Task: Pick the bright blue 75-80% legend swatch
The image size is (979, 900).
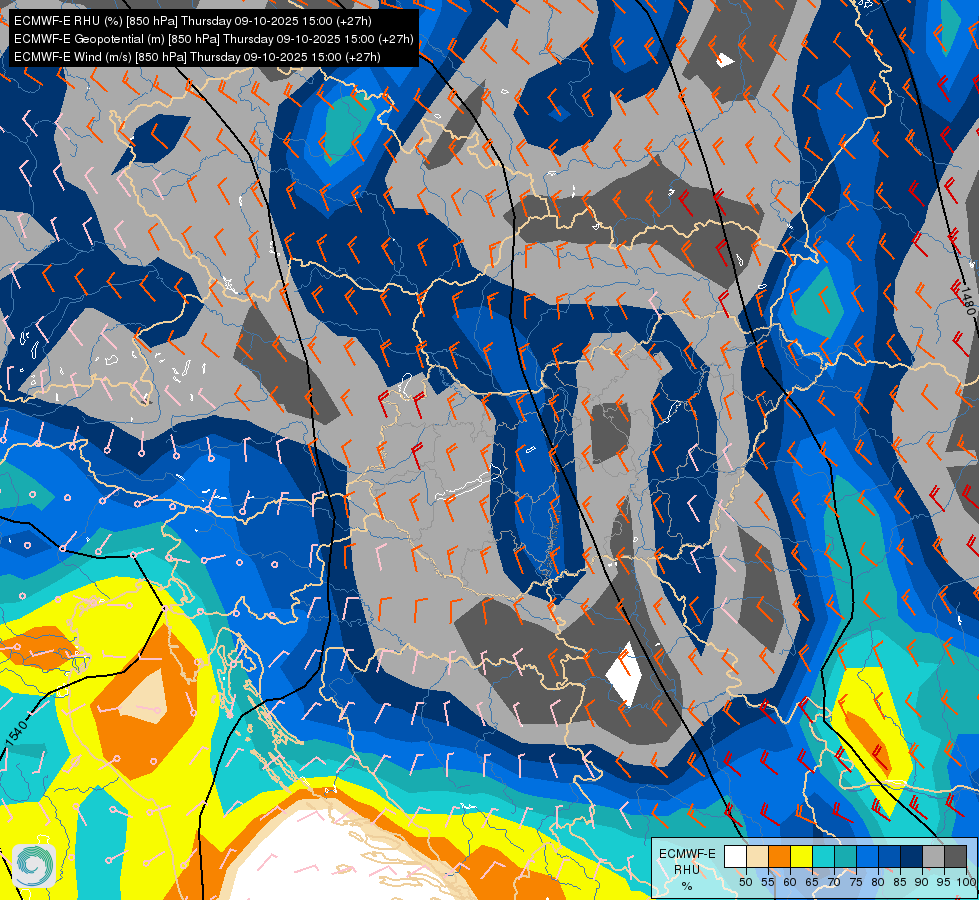Action: tap(867, 856)
